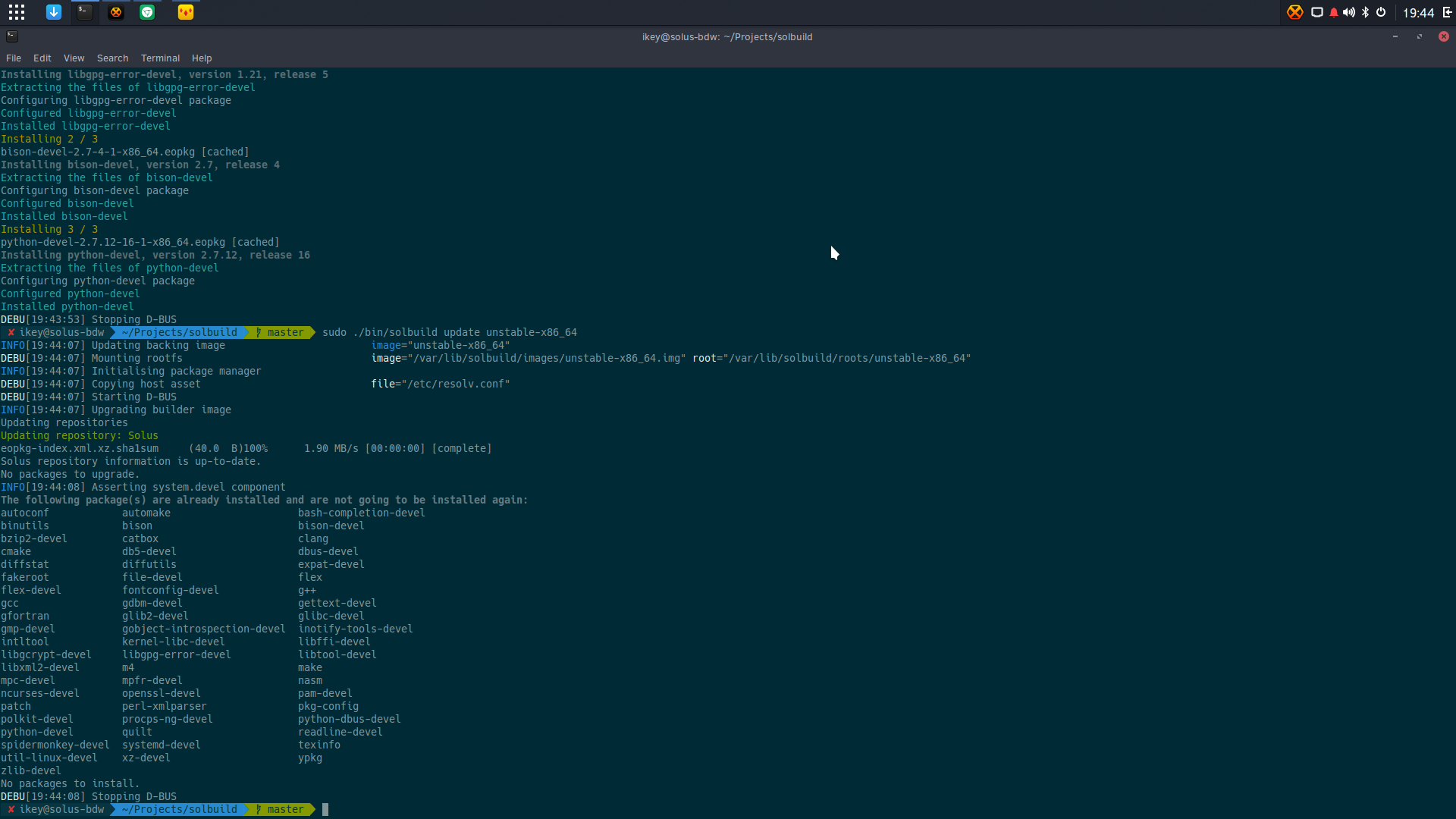Image resolution: width=1456 pixels, height=819 pixels.
Task: Click 'gobject-introspection-devel' package name
Action: (x=204, y=629)
